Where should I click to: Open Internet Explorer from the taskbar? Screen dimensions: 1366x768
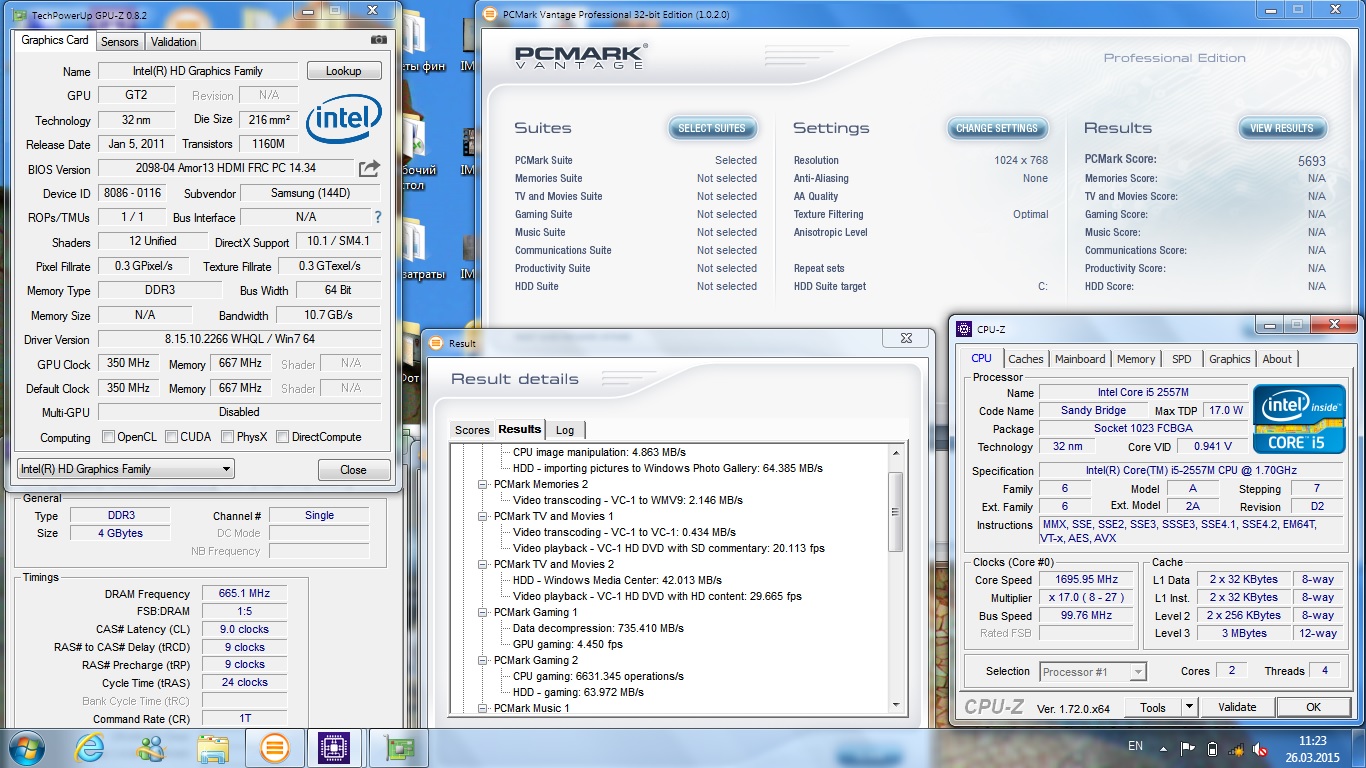[x=91, y=748]
